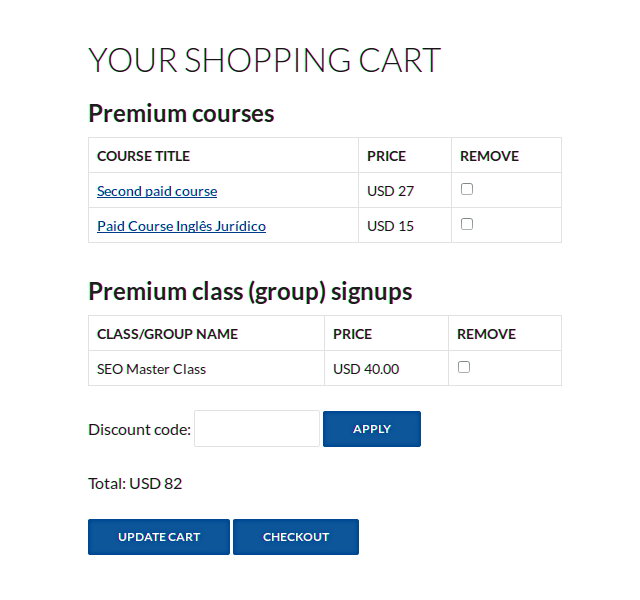640x600 pixels.
Task: Click the Discount code label
Action: coord(140,429)
